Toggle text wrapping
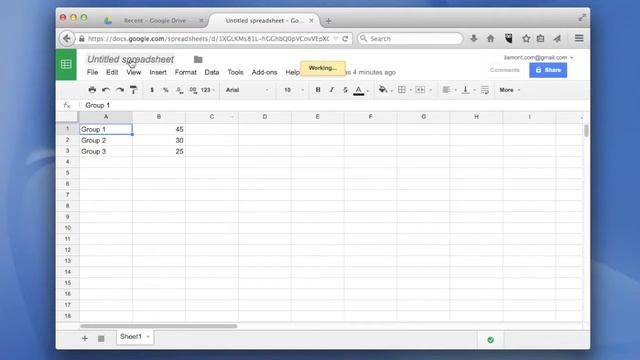 pos(485,90)
